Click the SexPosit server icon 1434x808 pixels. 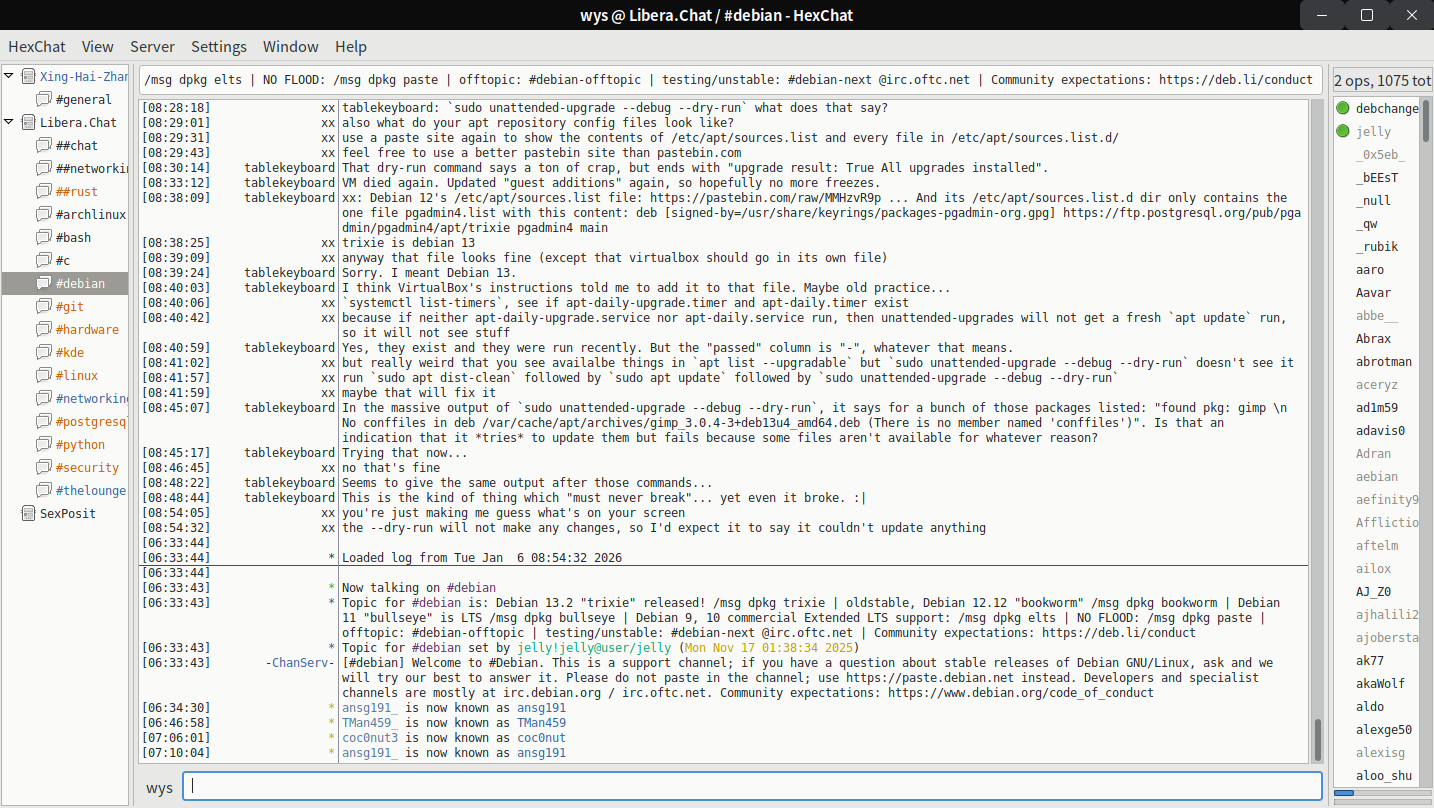tap(28, 514)
